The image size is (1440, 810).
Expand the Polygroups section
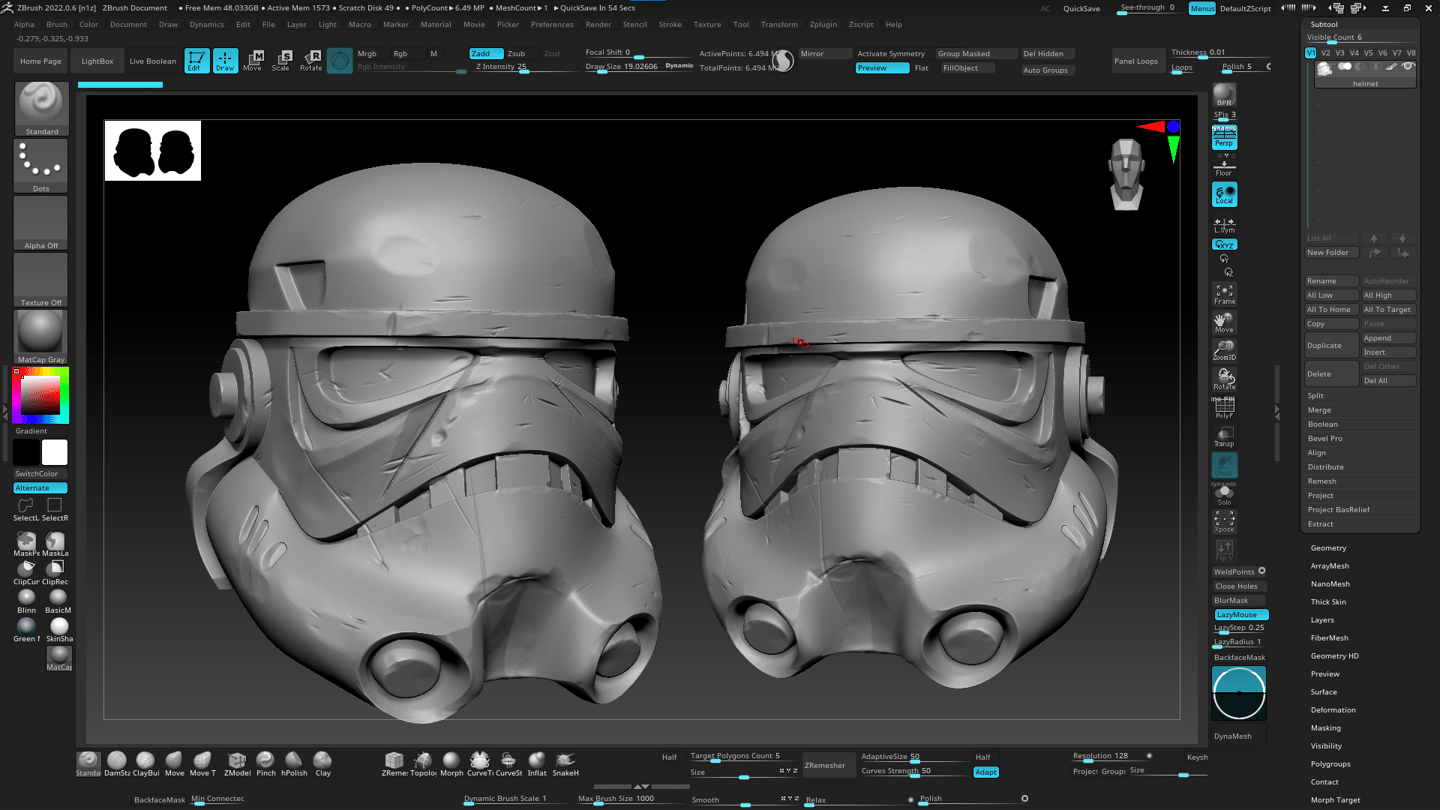point(1330,764)
